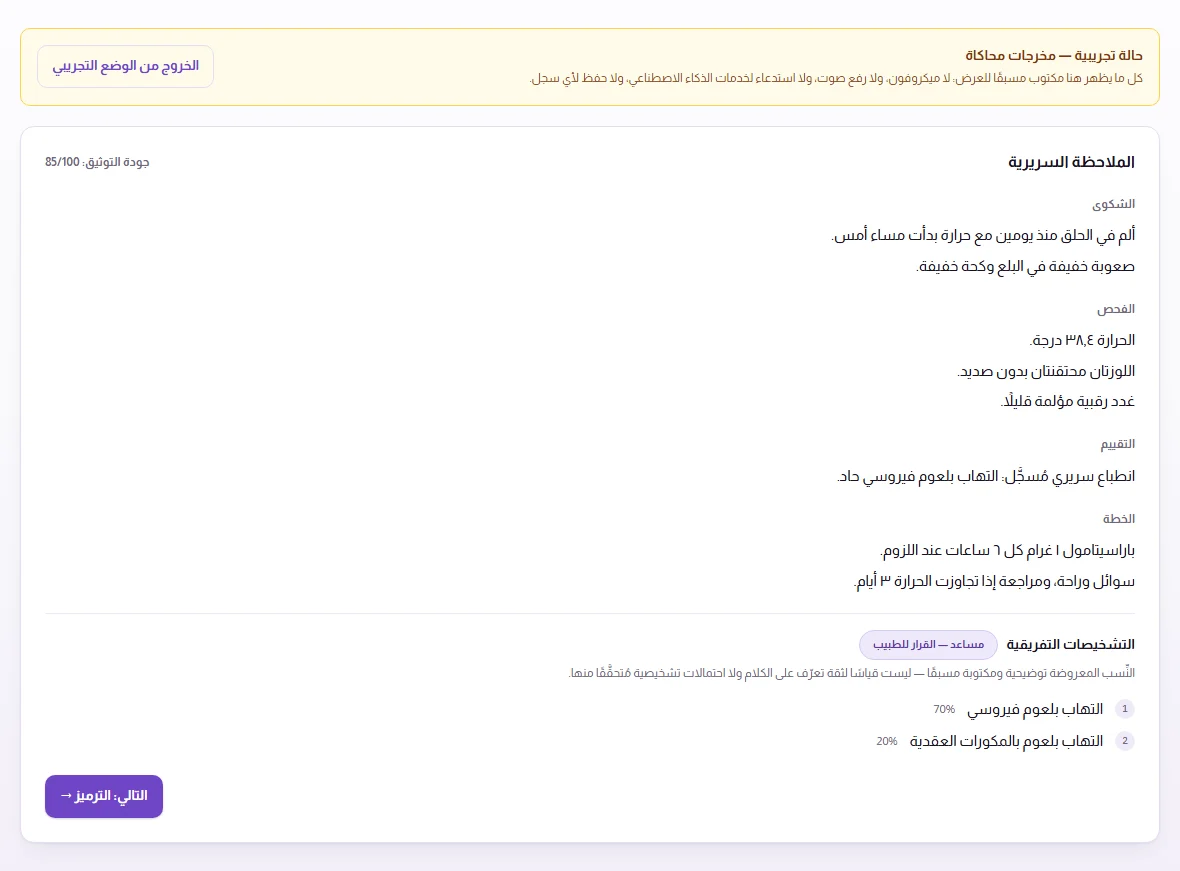Select diagnosis التهاب بلعوم بالمكورات العقدية

pos(1006,742)
